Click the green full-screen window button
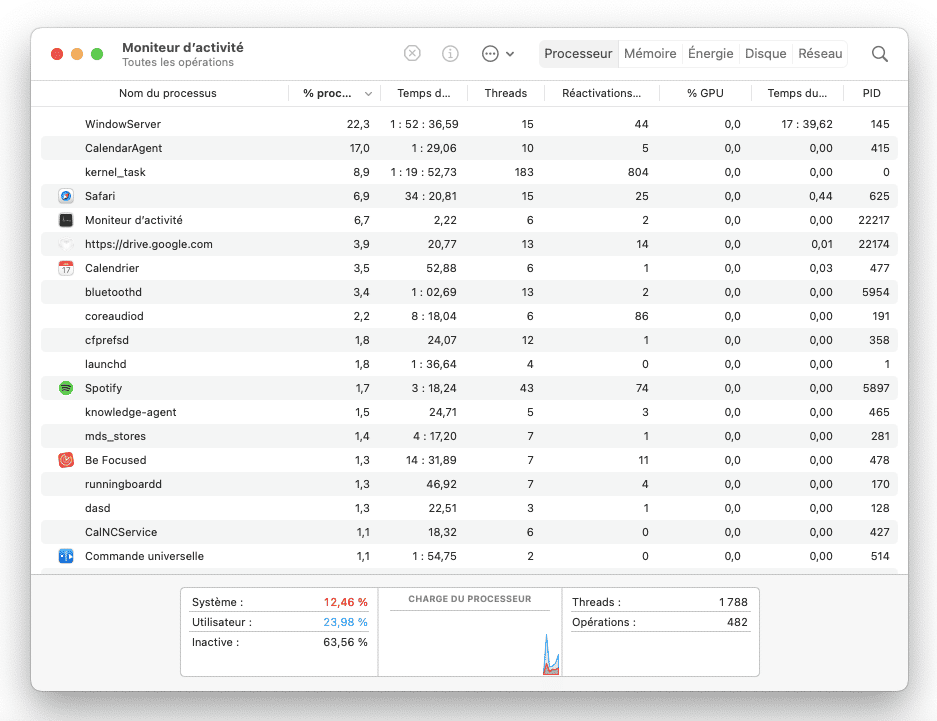This screenshot has height=721, width=937. click(97, 54)
